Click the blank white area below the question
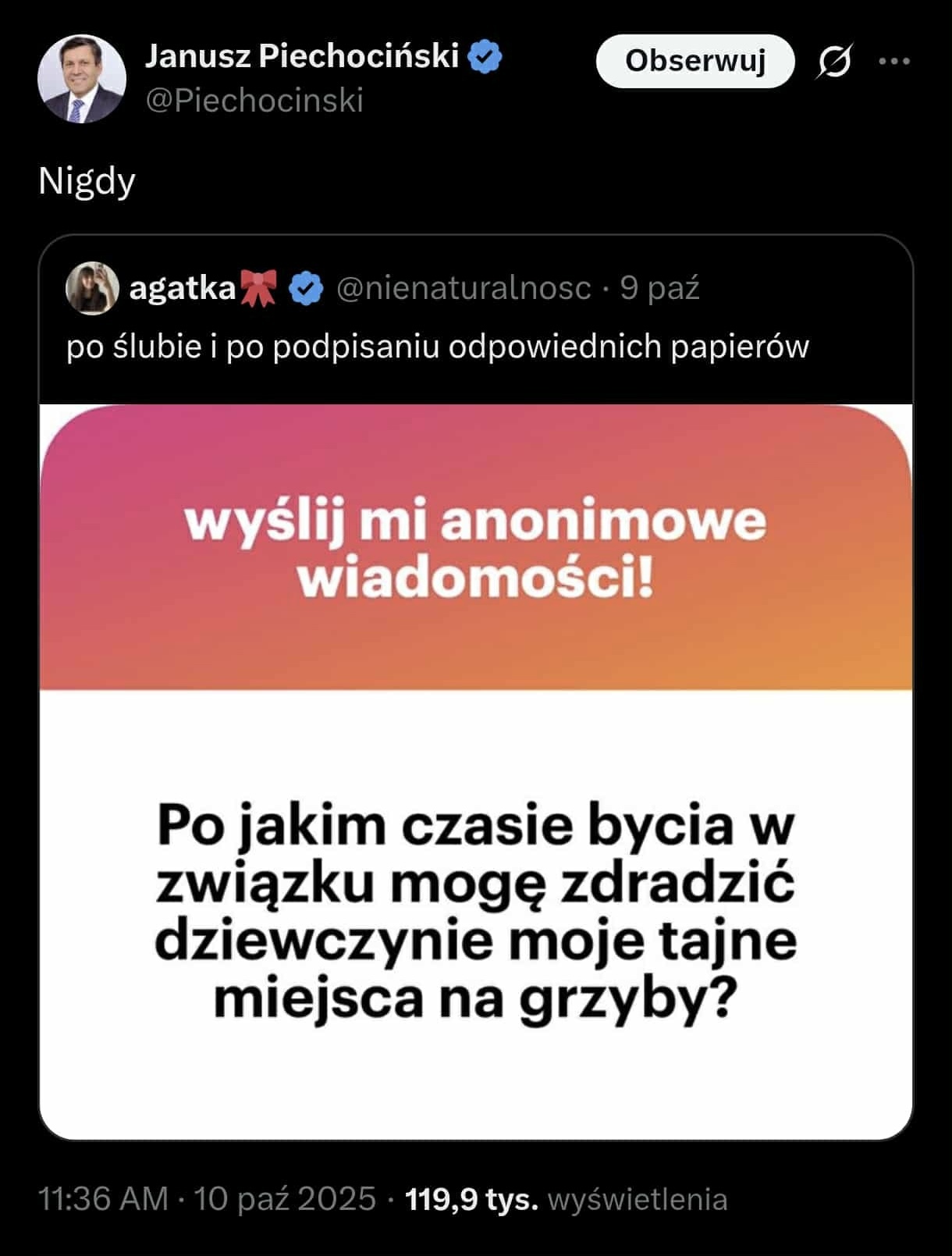 coord(475,1085)
